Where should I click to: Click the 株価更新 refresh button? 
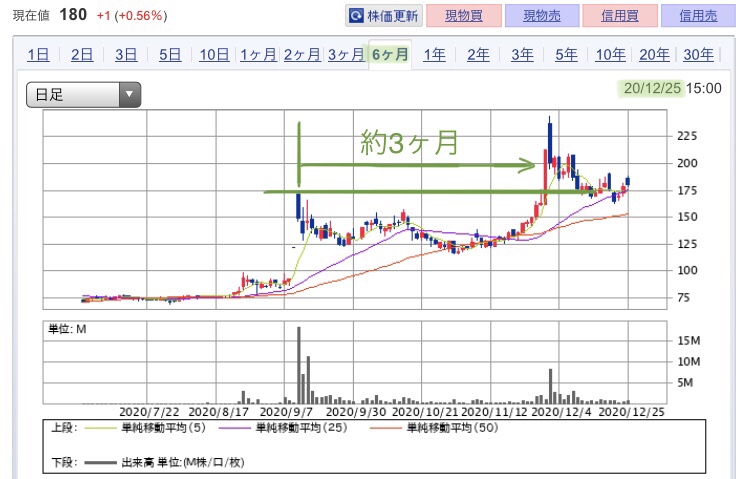click(384, 16)
